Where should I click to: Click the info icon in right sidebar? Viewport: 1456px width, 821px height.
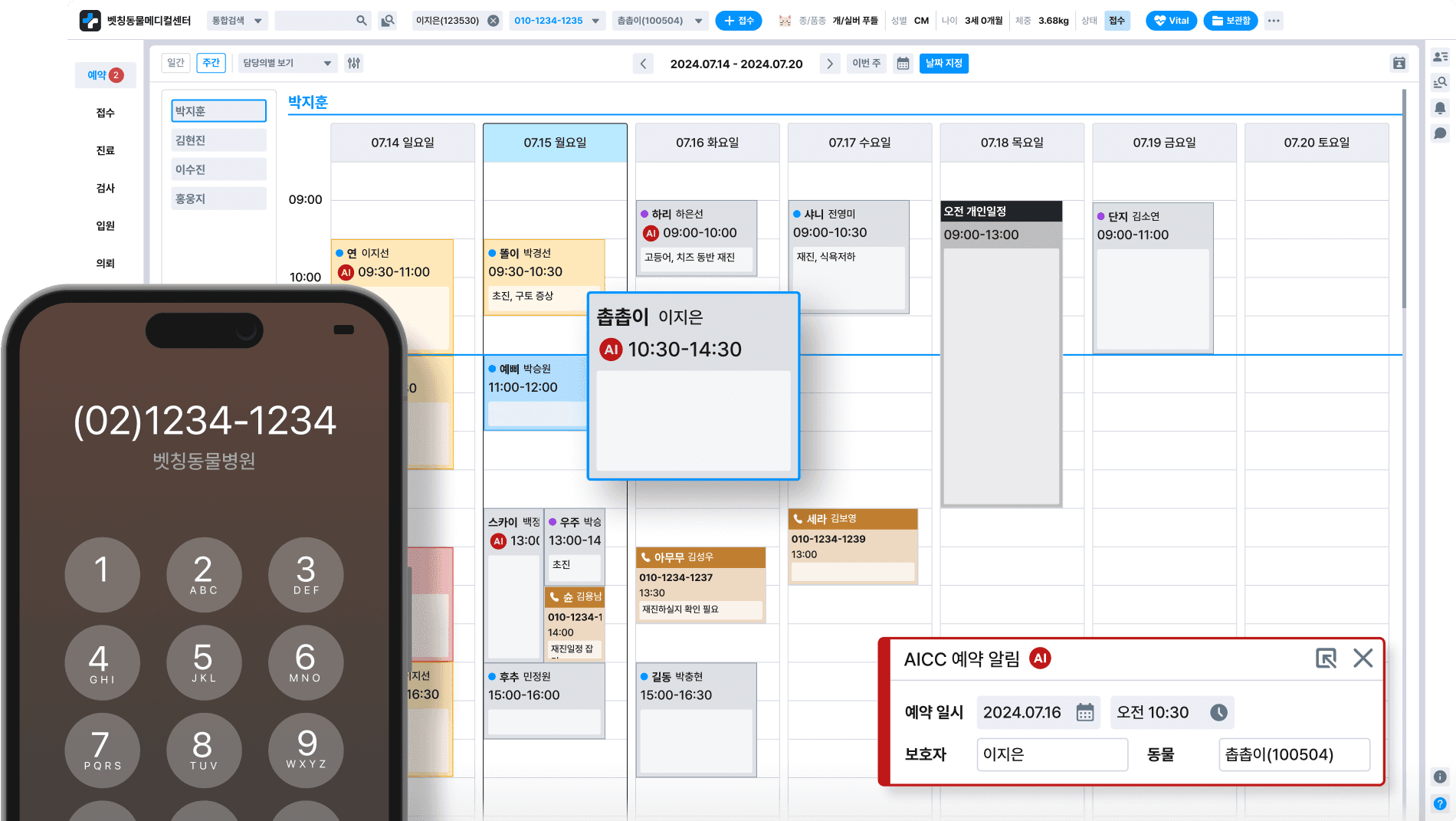(1441, 777)
